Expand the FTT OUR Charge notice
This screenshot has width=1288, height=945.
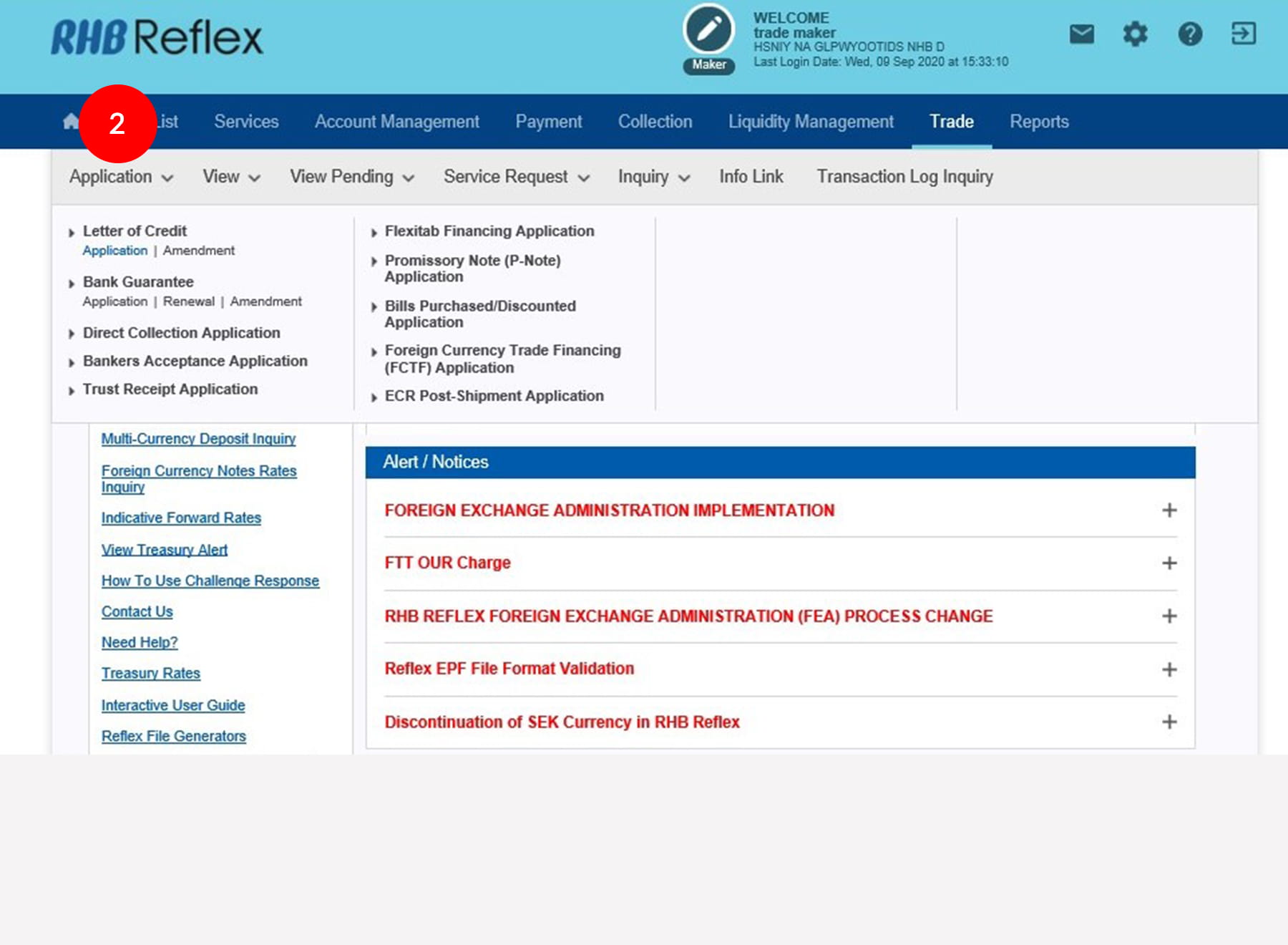1169,563
